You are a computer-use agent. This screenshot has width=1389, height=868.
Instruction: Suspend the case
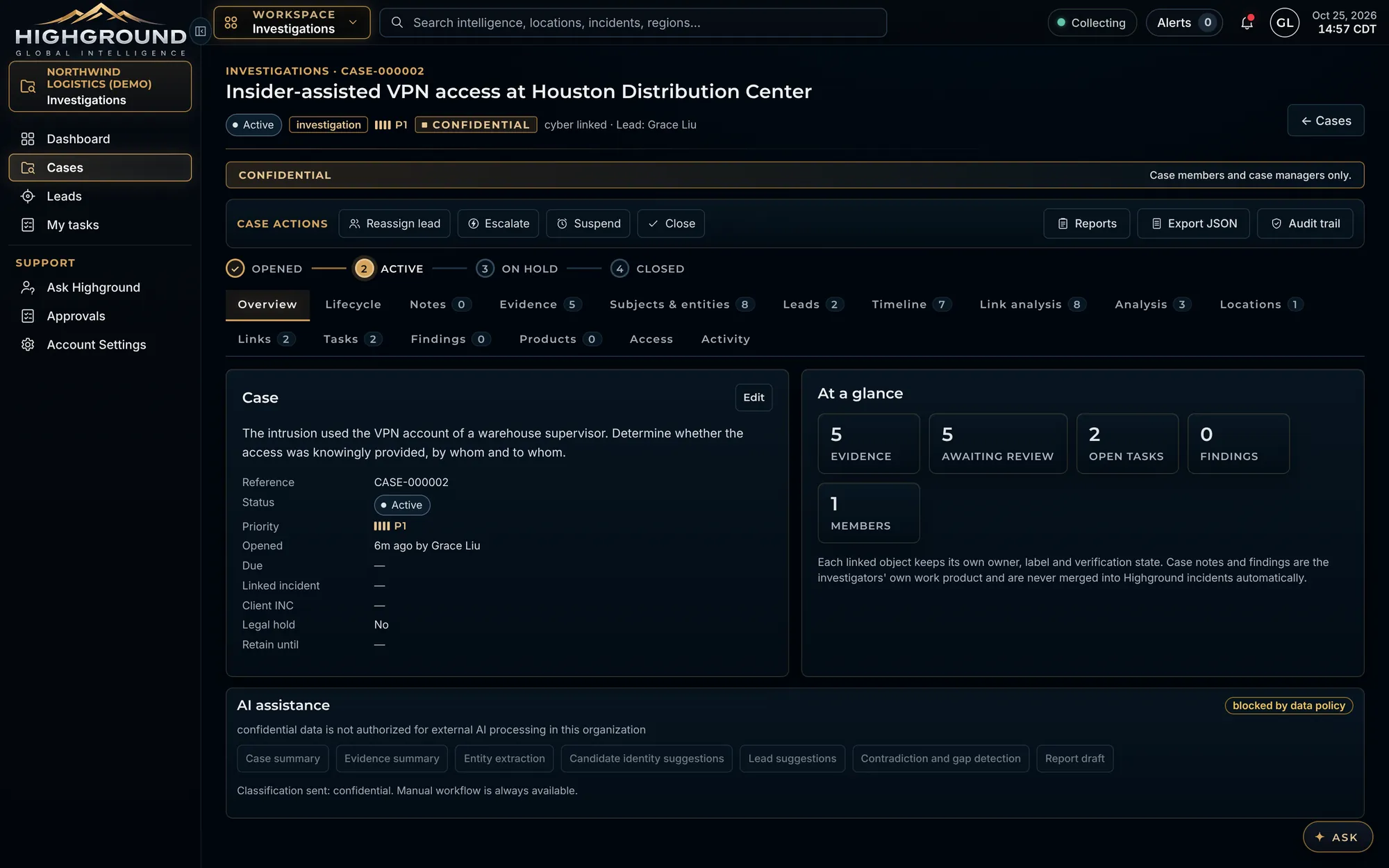(x=588, y=224)
